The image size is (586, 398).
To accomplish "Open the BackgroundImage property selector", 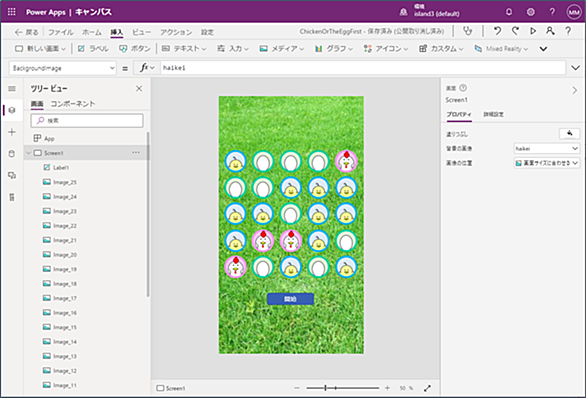I will pos(62,68).
